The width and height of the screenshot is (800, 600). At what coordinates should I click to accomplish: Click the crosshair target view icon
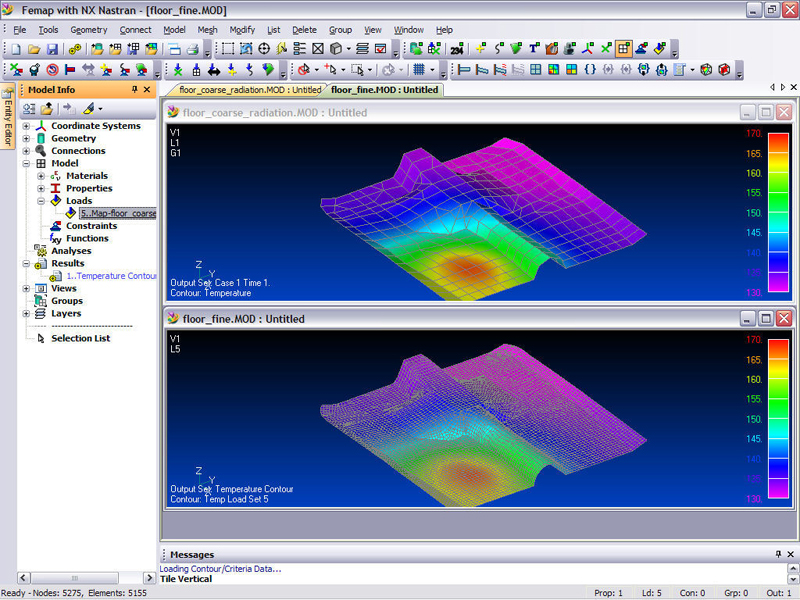coord(264,48)
